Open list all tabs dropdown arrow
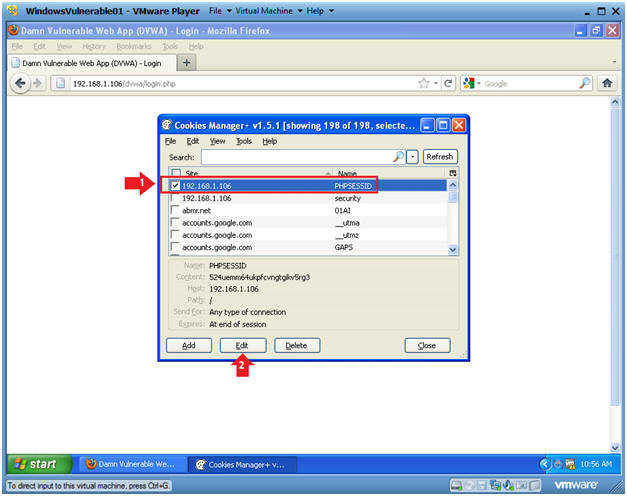627x496 pixels. tap(614, 62)
